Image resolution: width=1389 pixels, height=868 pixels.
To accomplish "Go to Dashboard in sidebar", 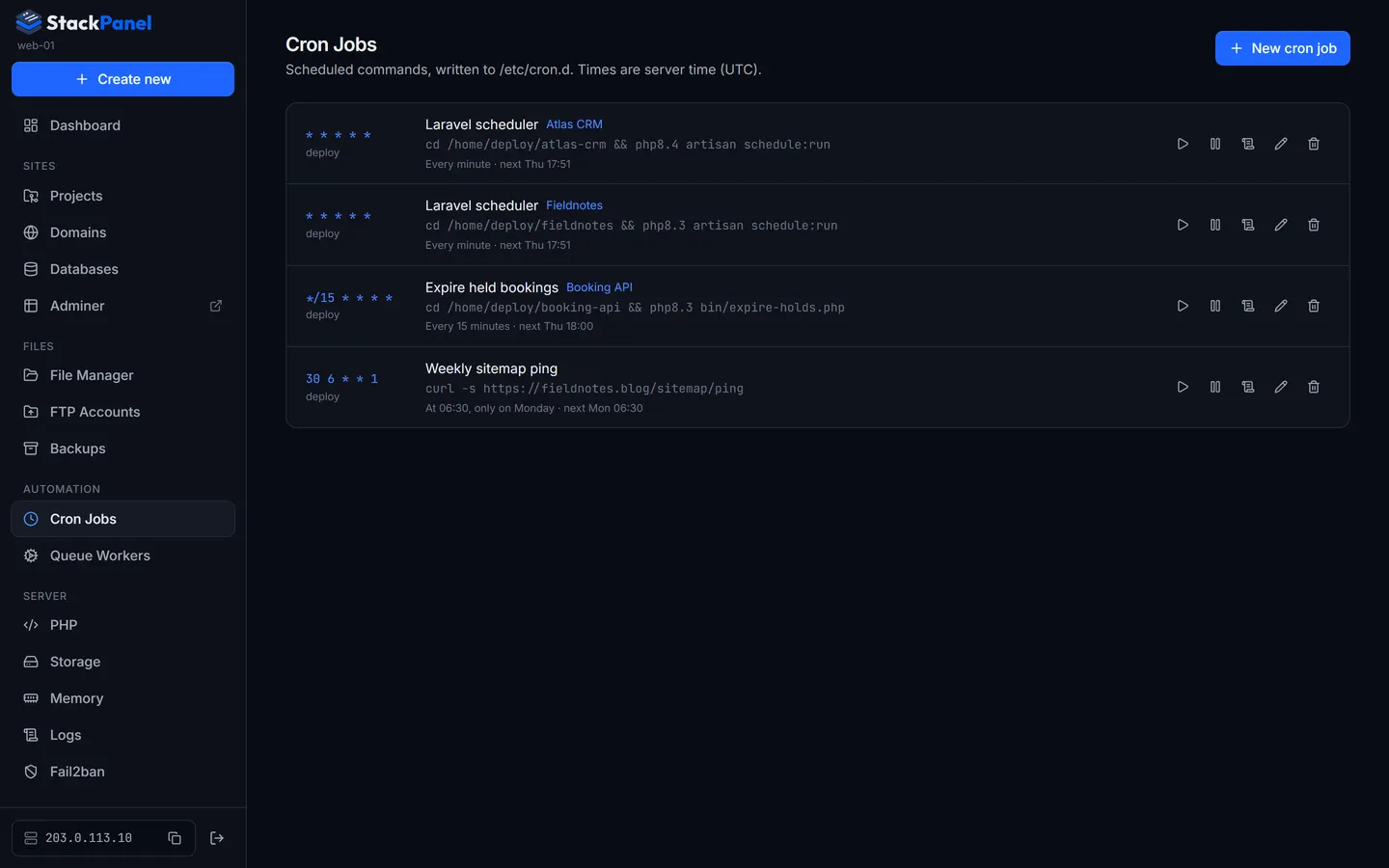I will coord(123,125).
